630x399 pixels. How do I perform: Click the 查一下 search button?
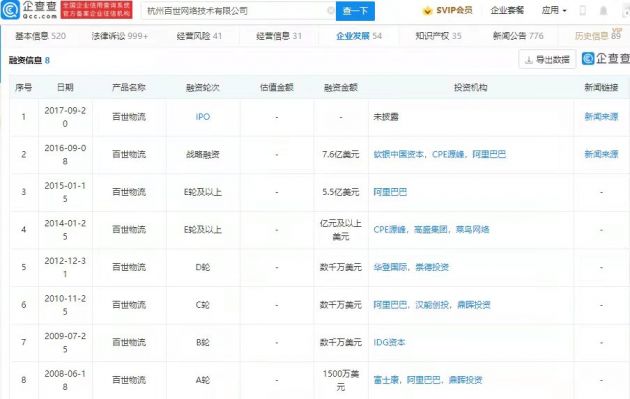(355, 11)
